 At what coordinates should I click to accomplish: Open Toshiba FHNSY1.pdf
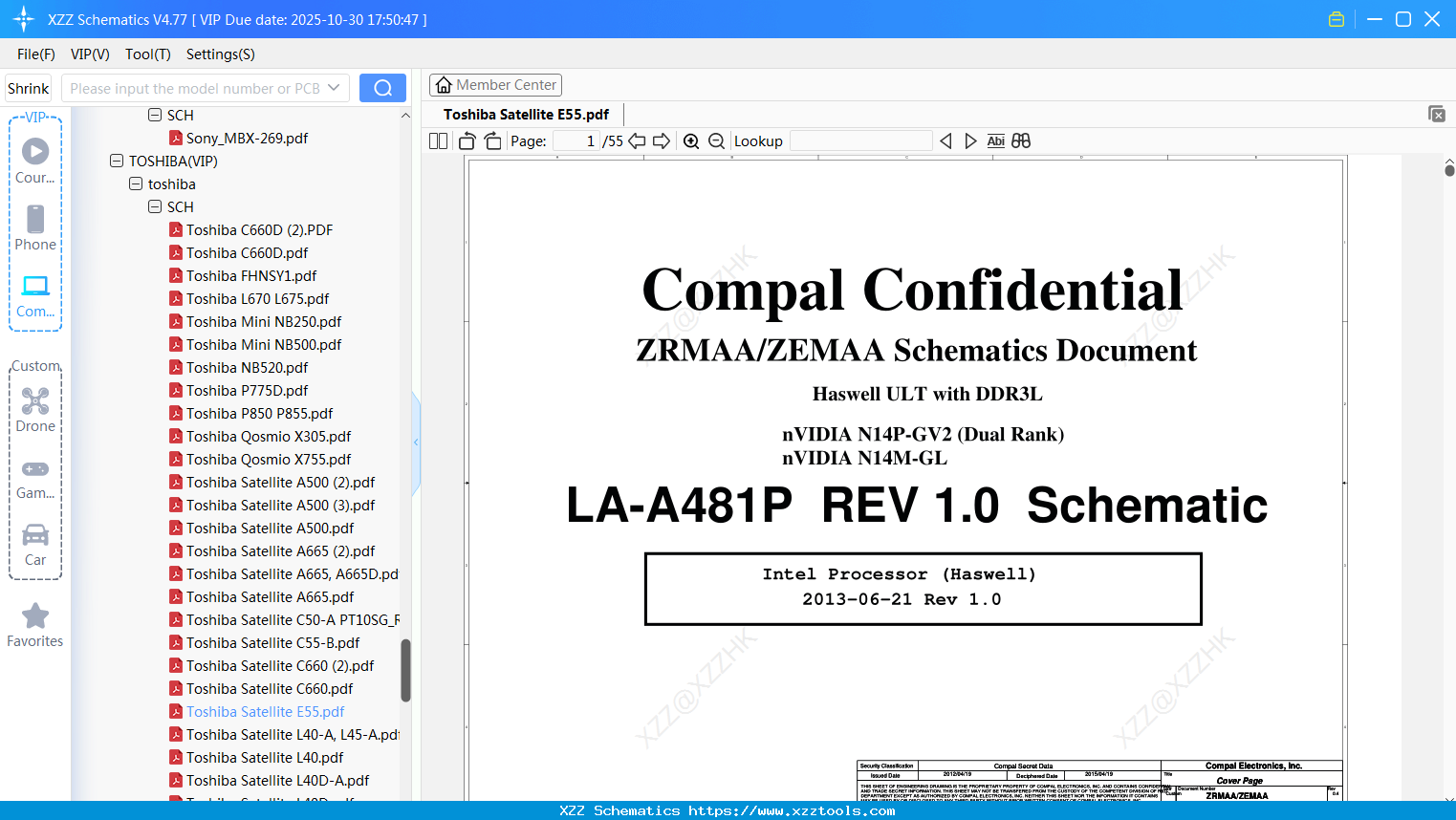pyautogui.click(x=243, y=276)
